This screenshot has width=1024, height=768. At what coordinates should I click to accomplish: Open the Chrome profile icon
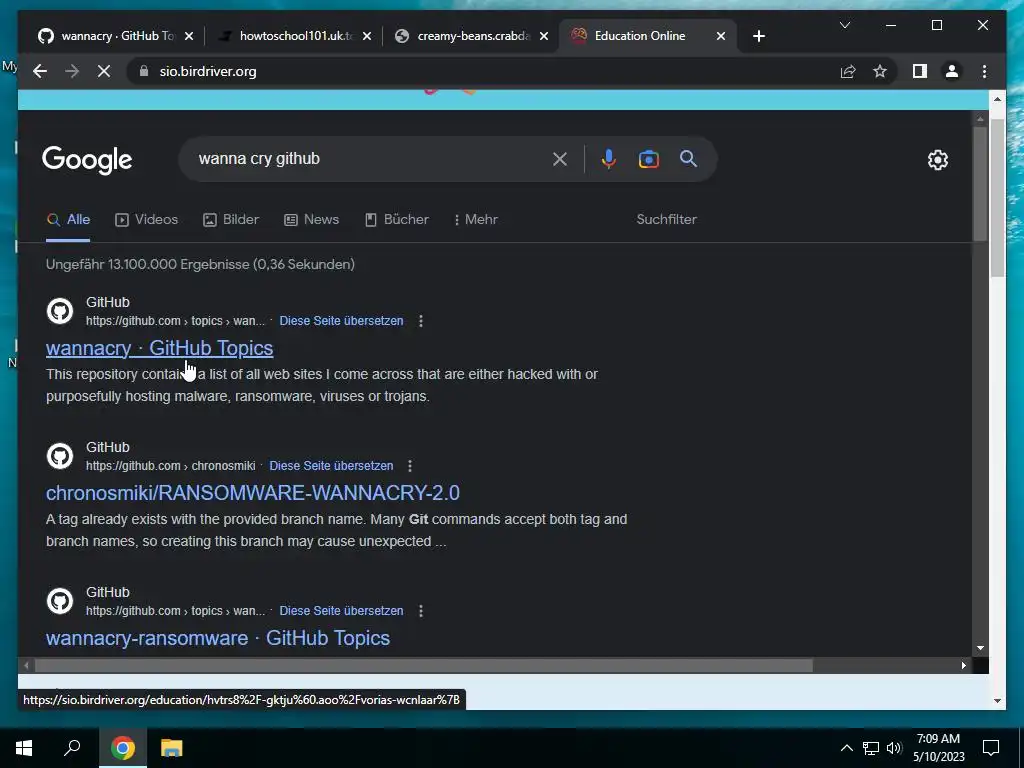tap(952, 71)
